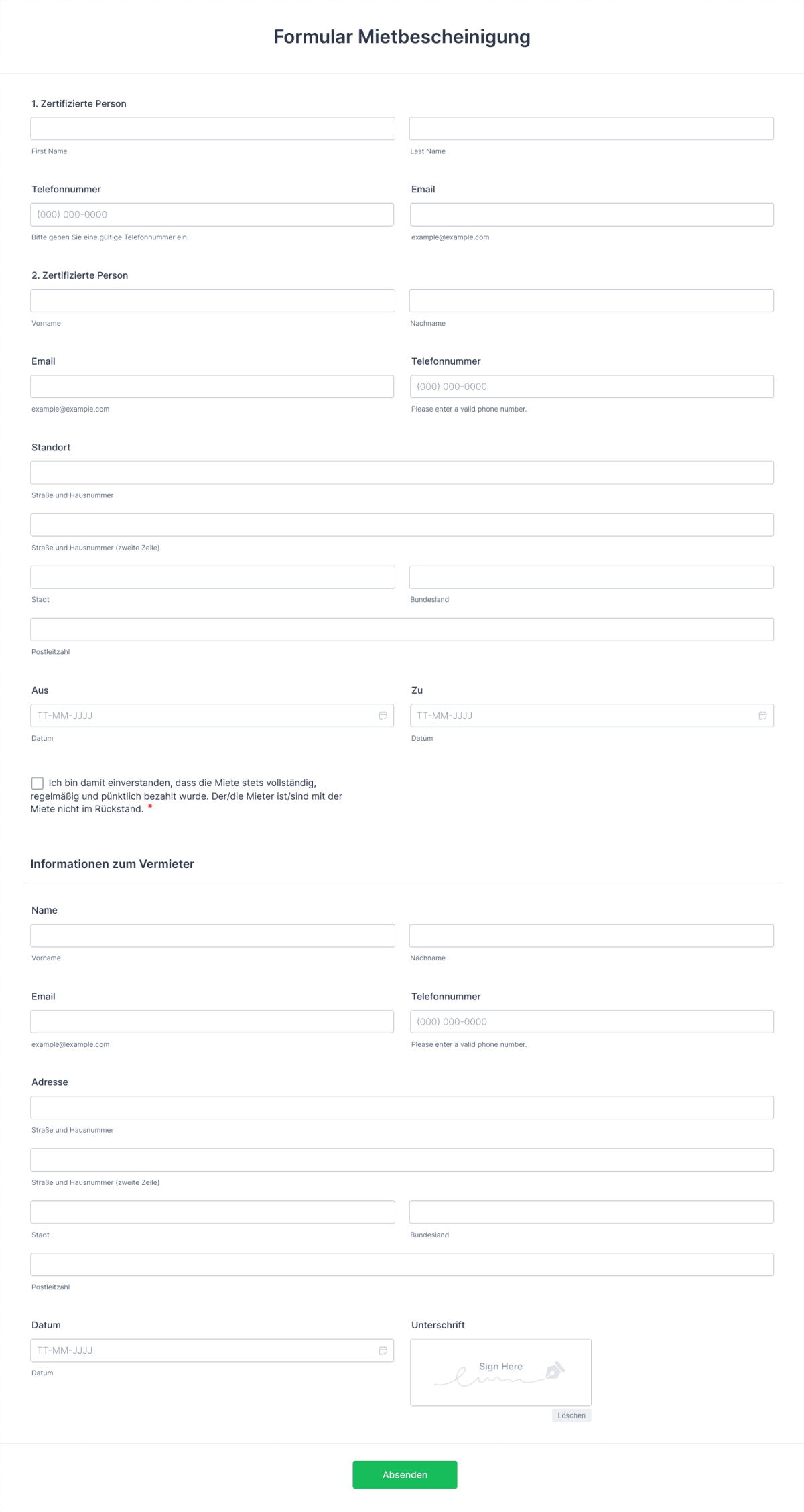Click the Postleitzahl field under Standort
Image resolution: width=804 pixels, height=1512 pixels.
coord(402,629)
